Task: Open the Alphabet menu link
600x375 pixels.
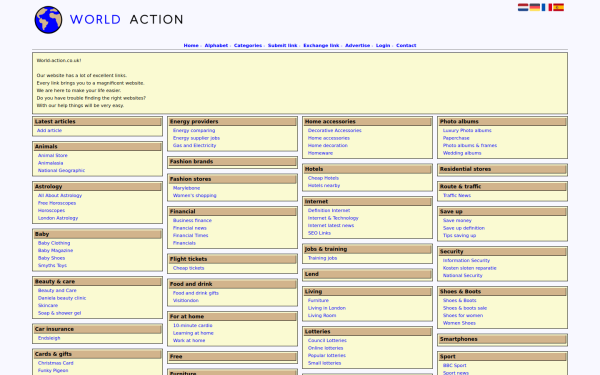Action: (x=216, y=45)
